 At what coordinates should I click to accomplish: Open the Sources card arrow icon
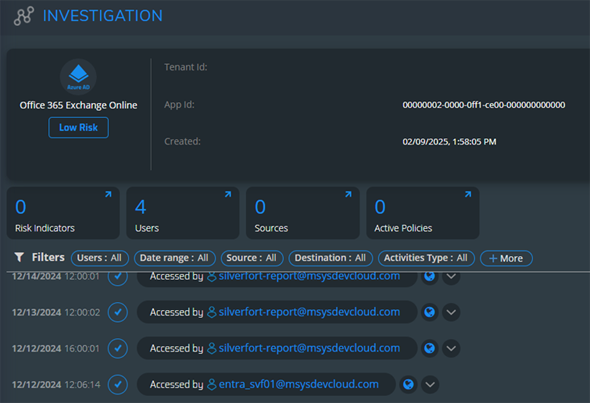click(348, 194)
